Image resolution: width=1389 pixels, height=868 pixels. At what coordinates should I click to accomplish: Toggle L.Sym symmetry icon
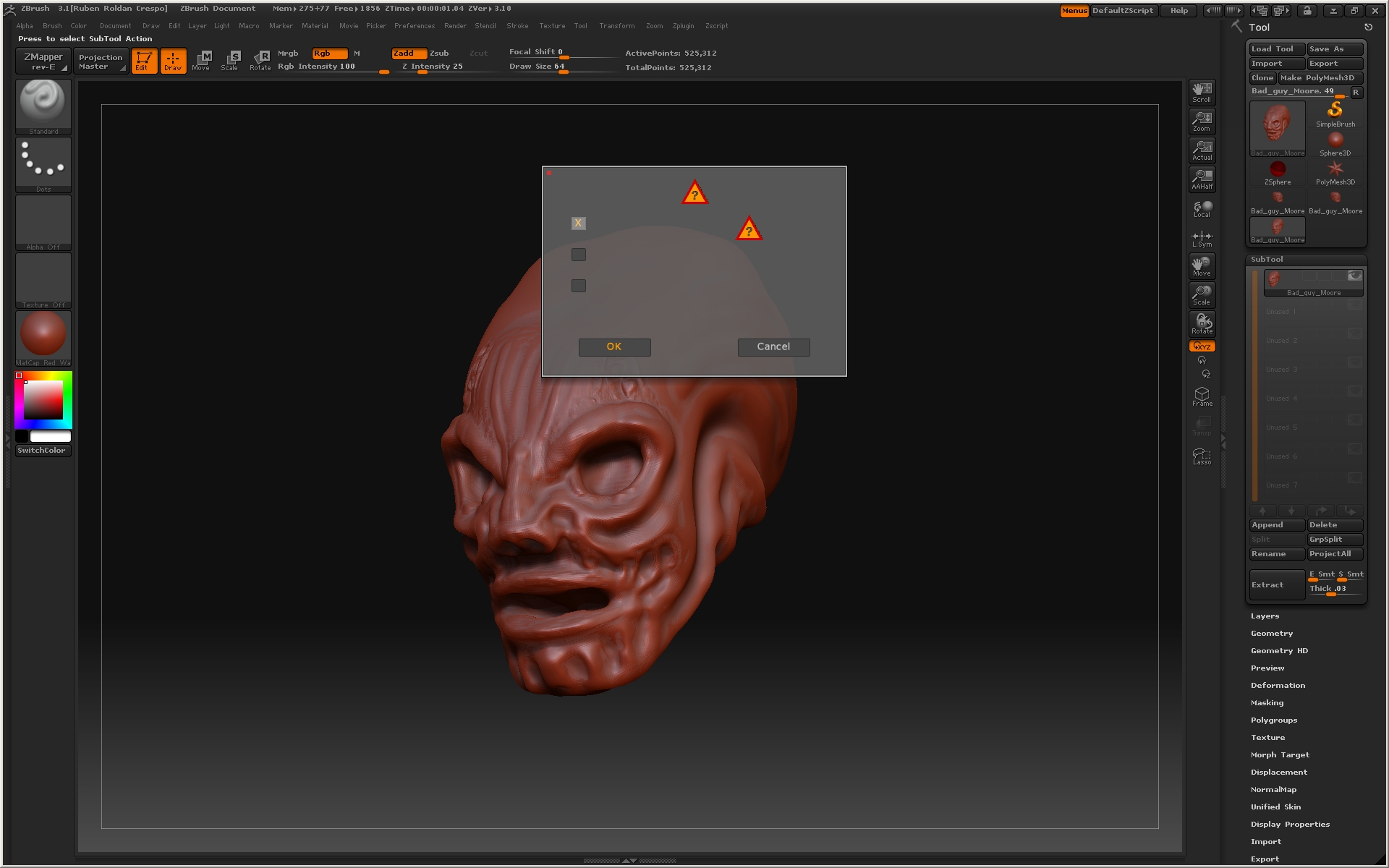click(x=1202, y=238)
